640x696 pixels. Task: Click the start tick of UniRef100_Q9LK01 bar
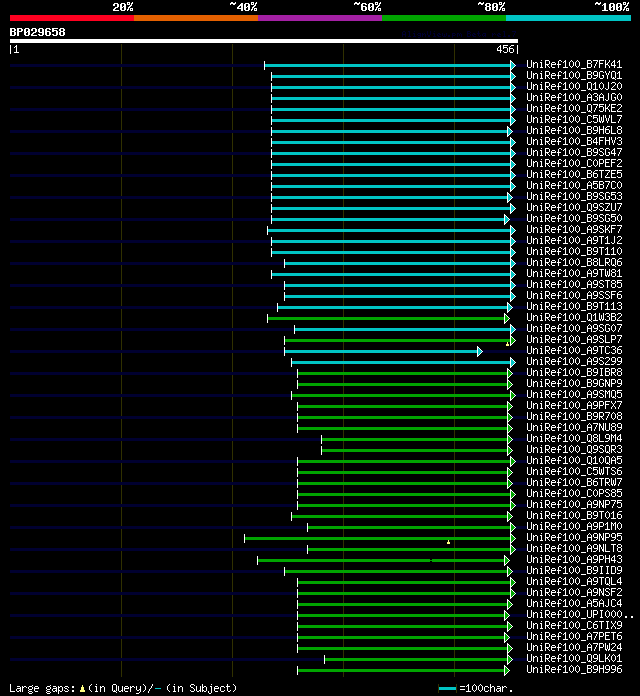324,660
